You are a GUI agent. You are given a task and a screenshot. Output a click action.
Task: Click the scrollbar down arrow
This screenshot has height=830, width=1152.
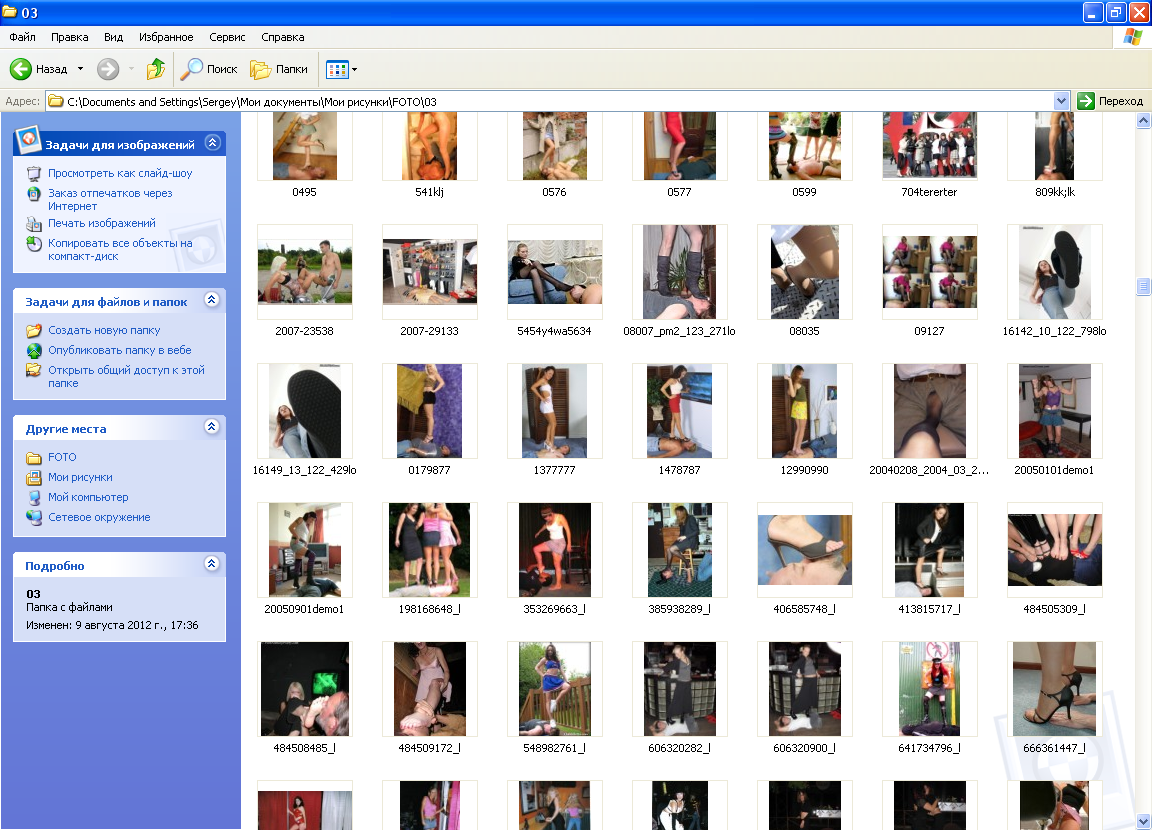coord(1143,821)
